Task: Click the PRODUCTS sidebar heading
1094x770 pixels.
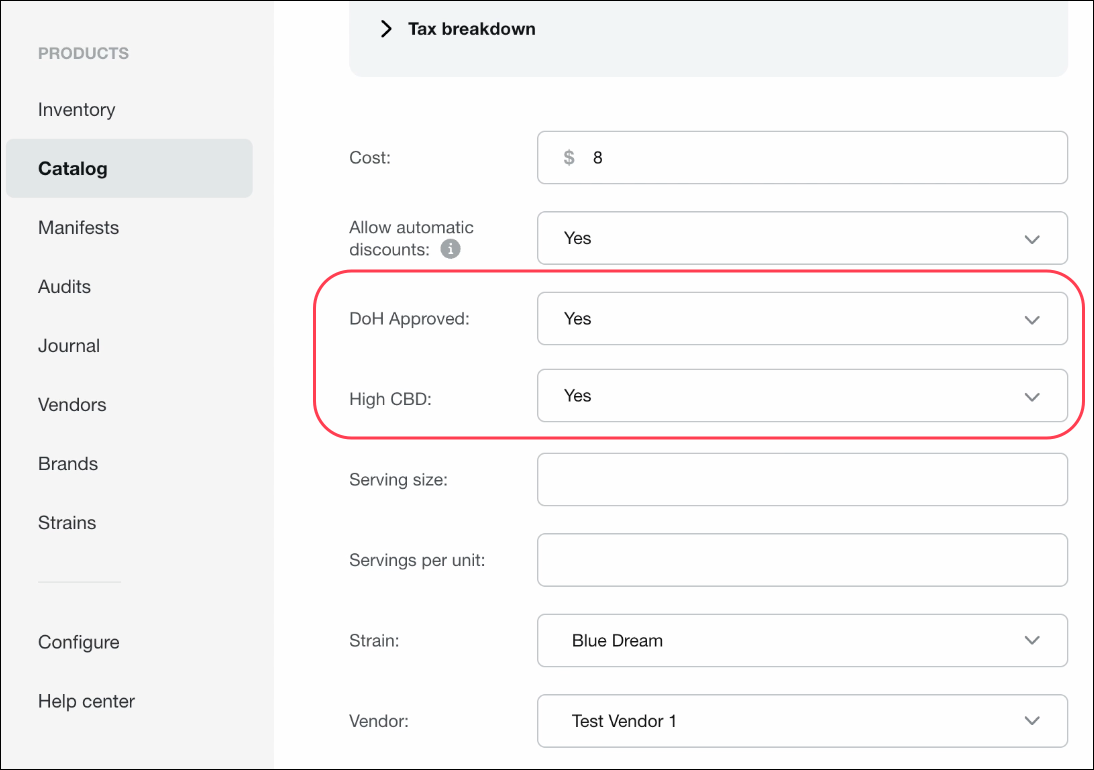Action: pyautogui.click(x=84, y=54)
